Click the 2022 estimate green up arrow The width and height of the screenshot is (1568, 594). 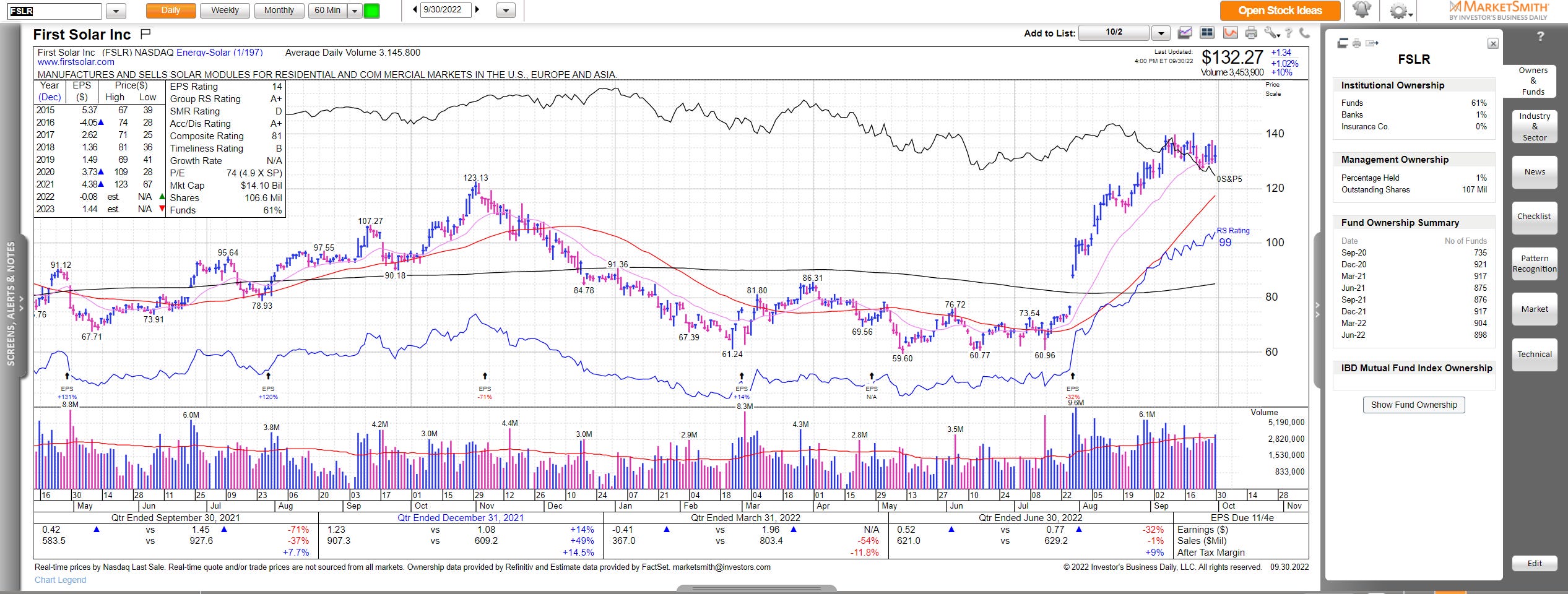[162, 197]
